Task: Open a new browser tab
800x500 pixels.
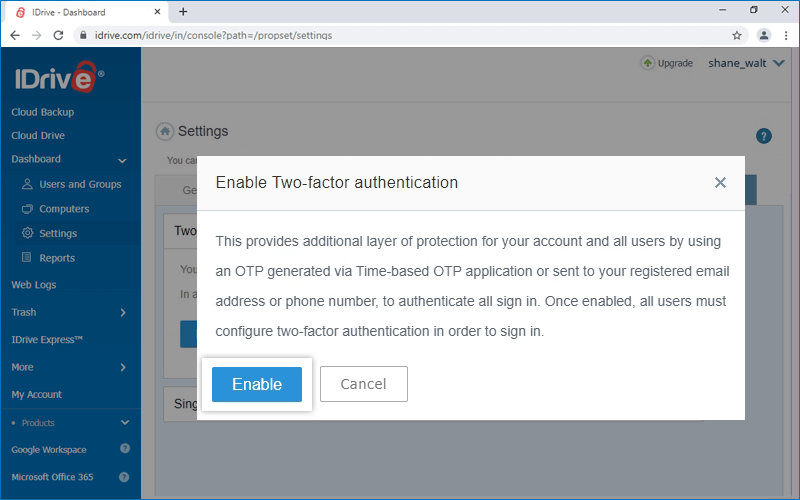Action: pyautogui.click(x=183, y=11)
